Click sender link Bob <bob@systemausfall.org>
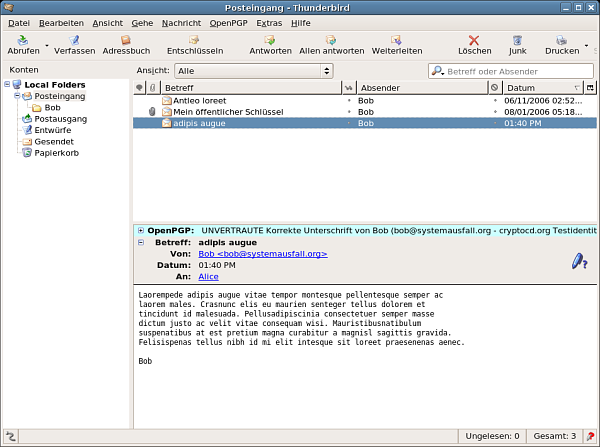The width and height of the screenshot is (600, 447). pyautogui.click(x=263, y=254)
